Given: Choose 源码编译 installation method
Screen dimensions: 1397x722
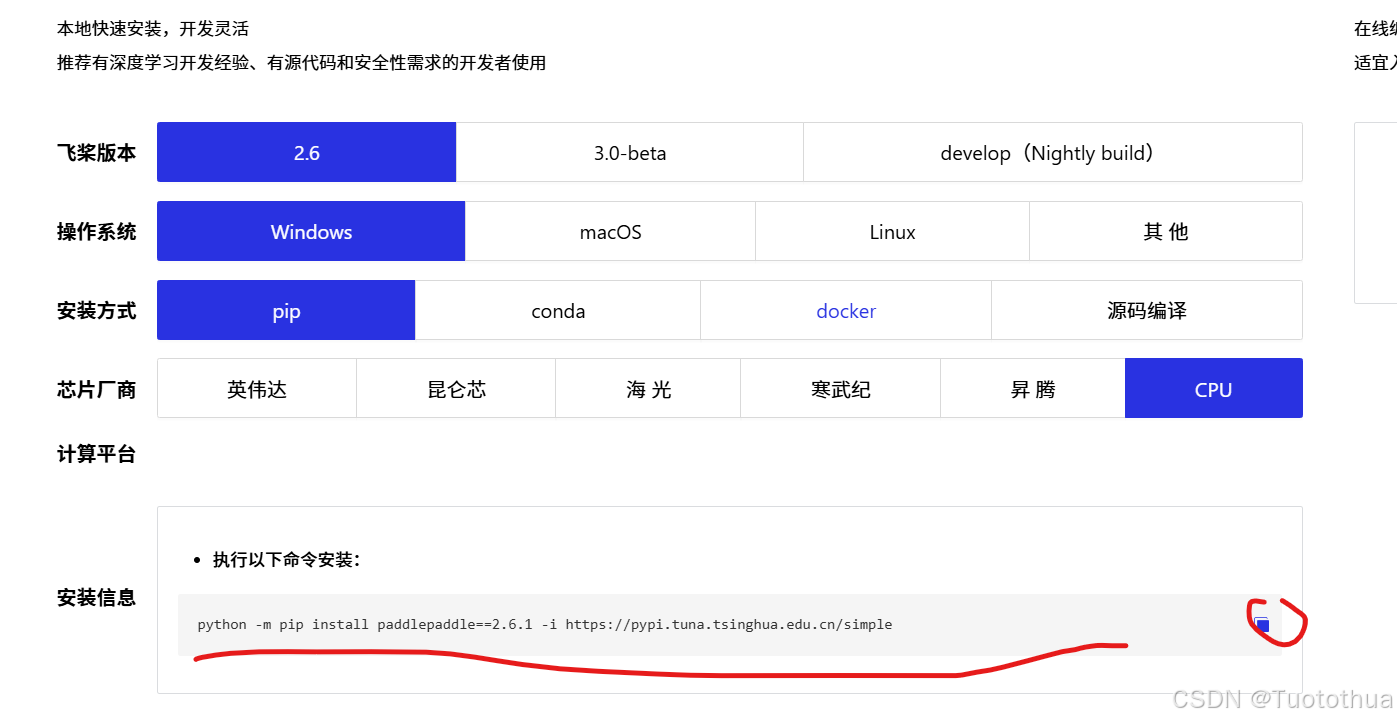Looking at the screenshot, I should pyautogui.click(x=1146, y=310).
